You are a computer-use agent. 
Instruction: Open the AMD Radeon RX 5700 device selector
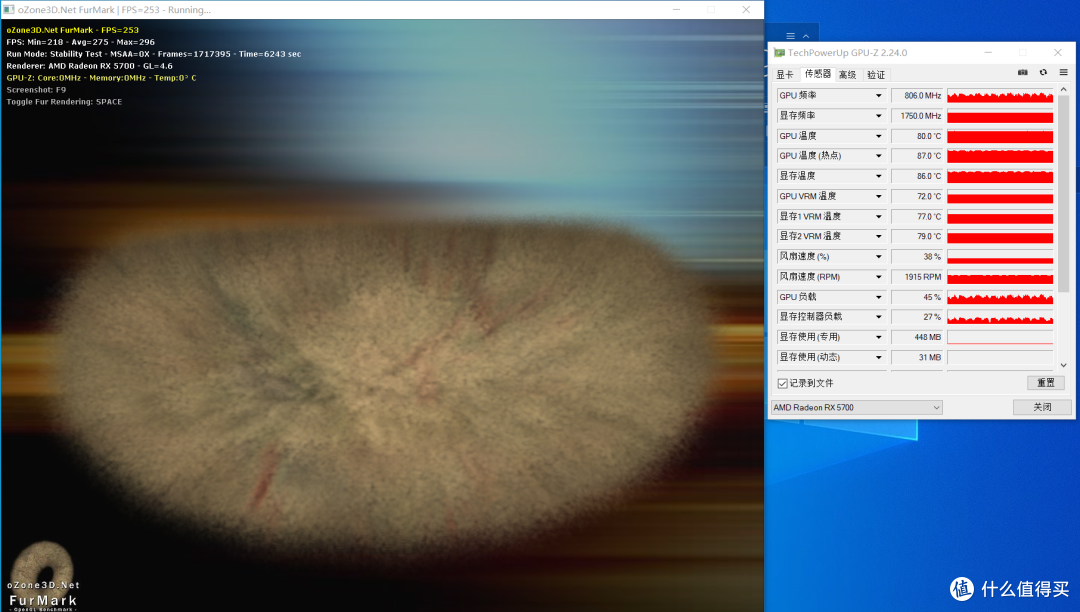coord(856,408)
